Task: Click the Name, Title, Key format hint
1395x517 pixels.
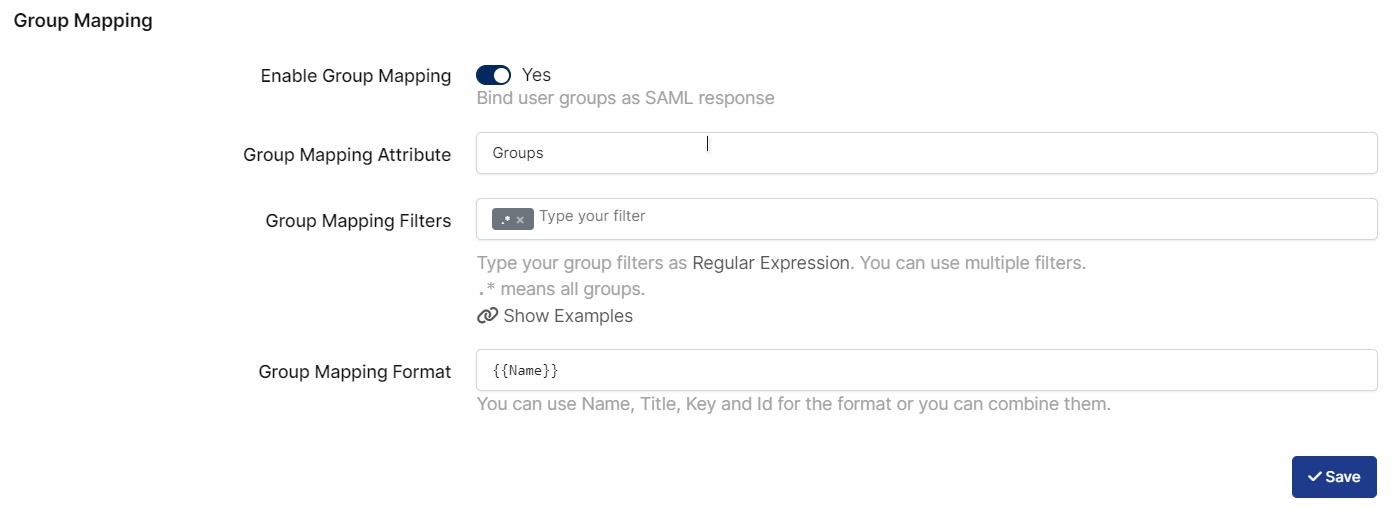Action: pyautogui.click(x=793, y=405)
